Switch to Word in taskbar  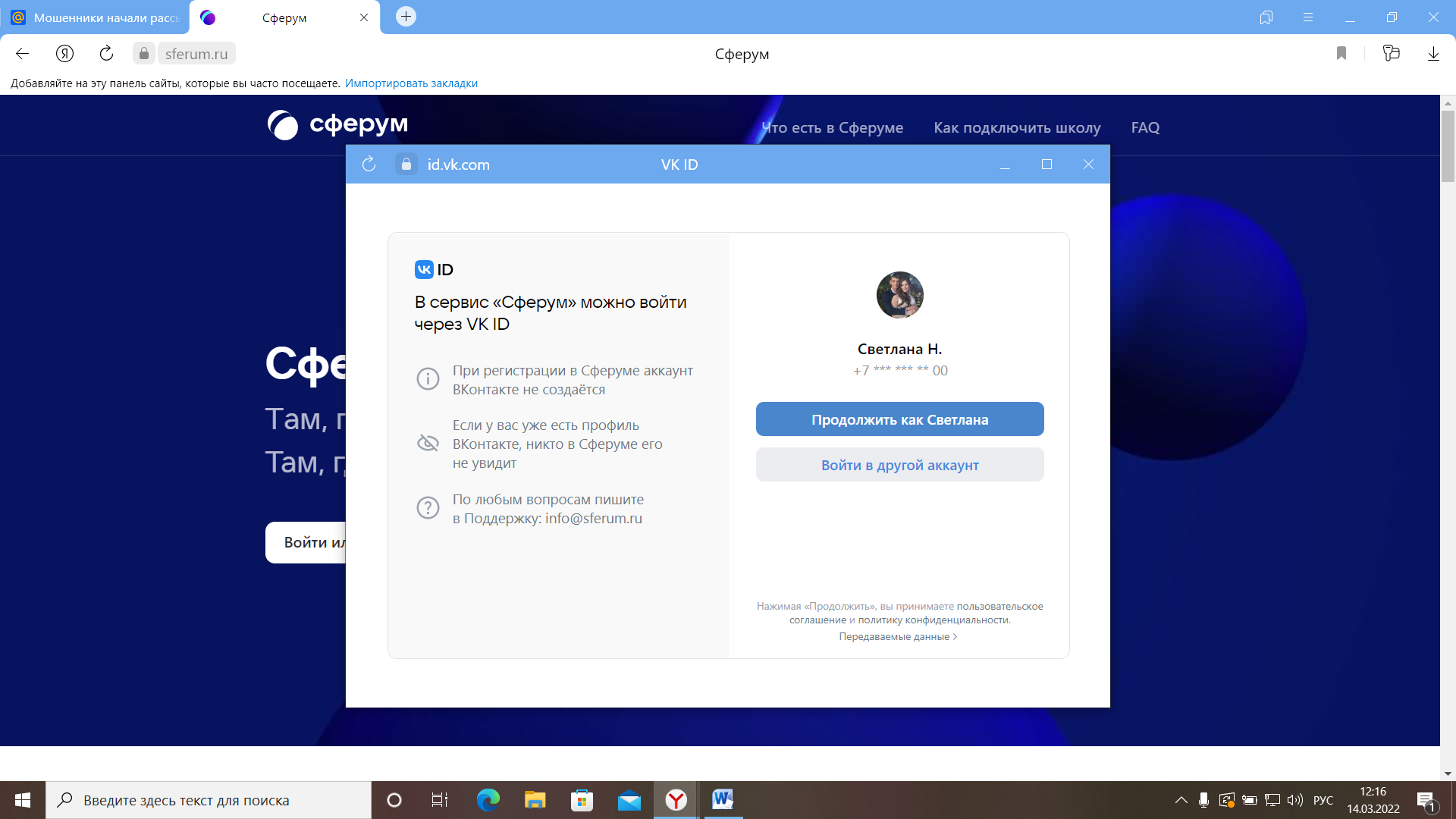[723, 799]
